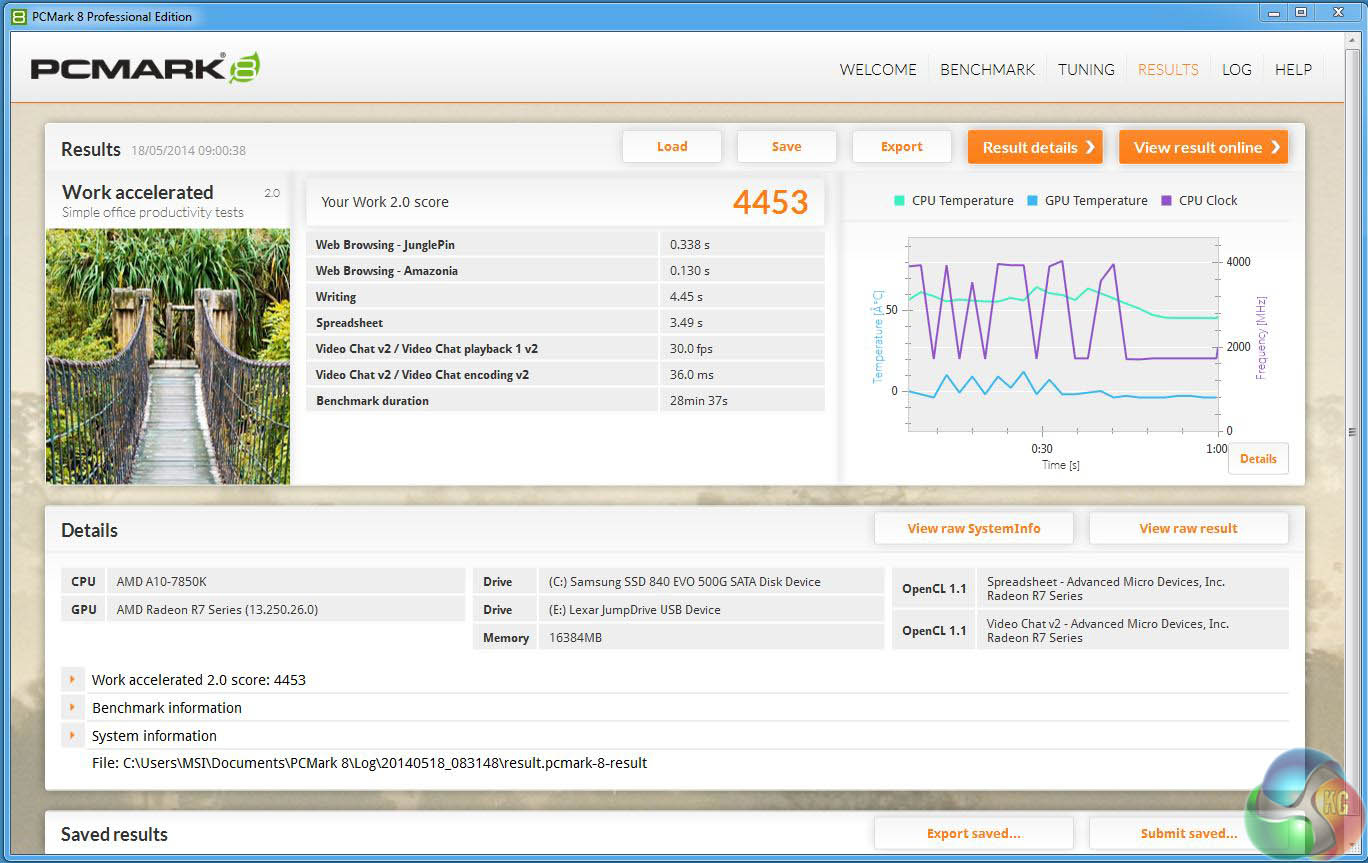
Task: Expand the Work accelerated 2.0 score row
Action: pos(72,680)
